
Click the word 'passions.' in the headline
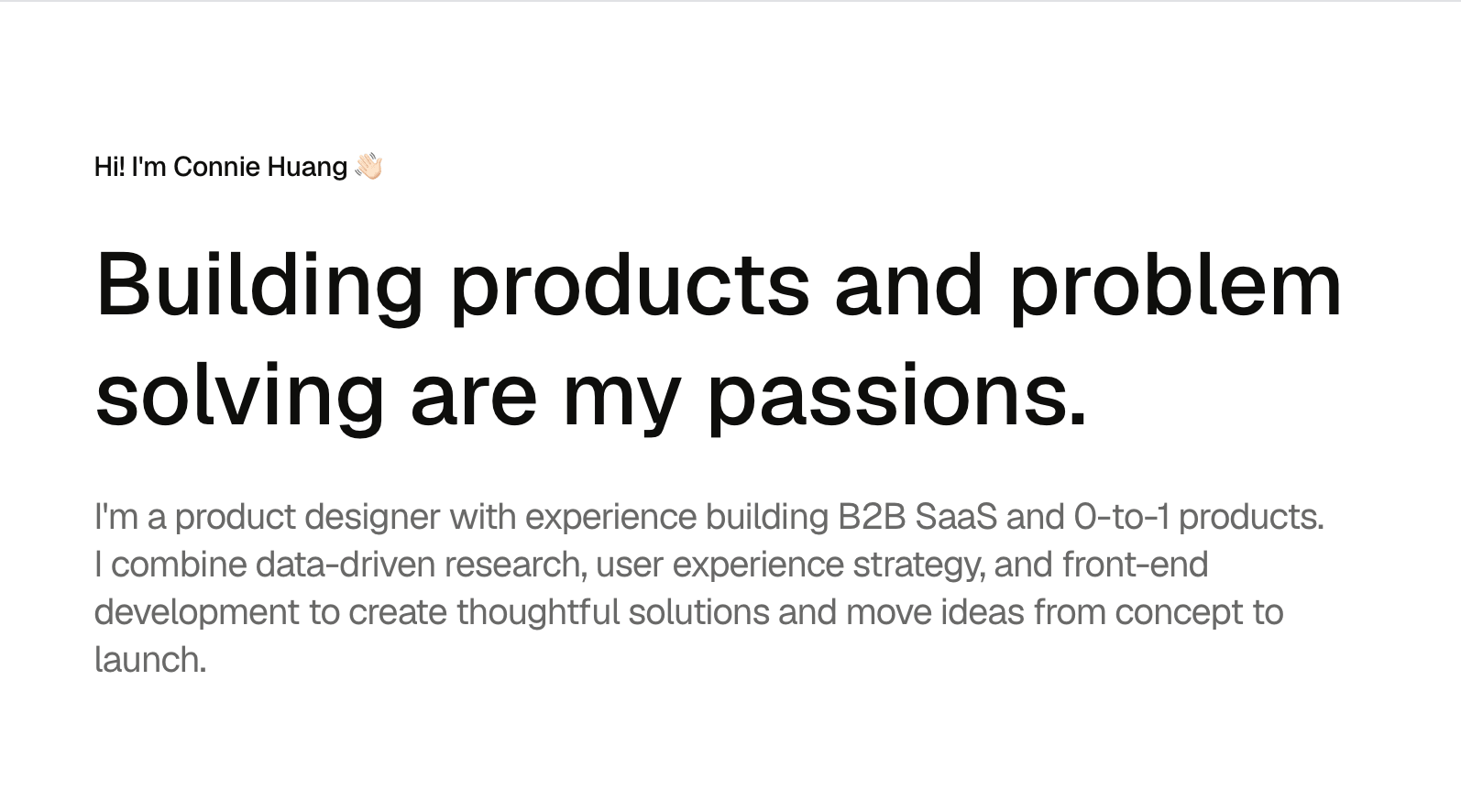click(x=897, y=398)
